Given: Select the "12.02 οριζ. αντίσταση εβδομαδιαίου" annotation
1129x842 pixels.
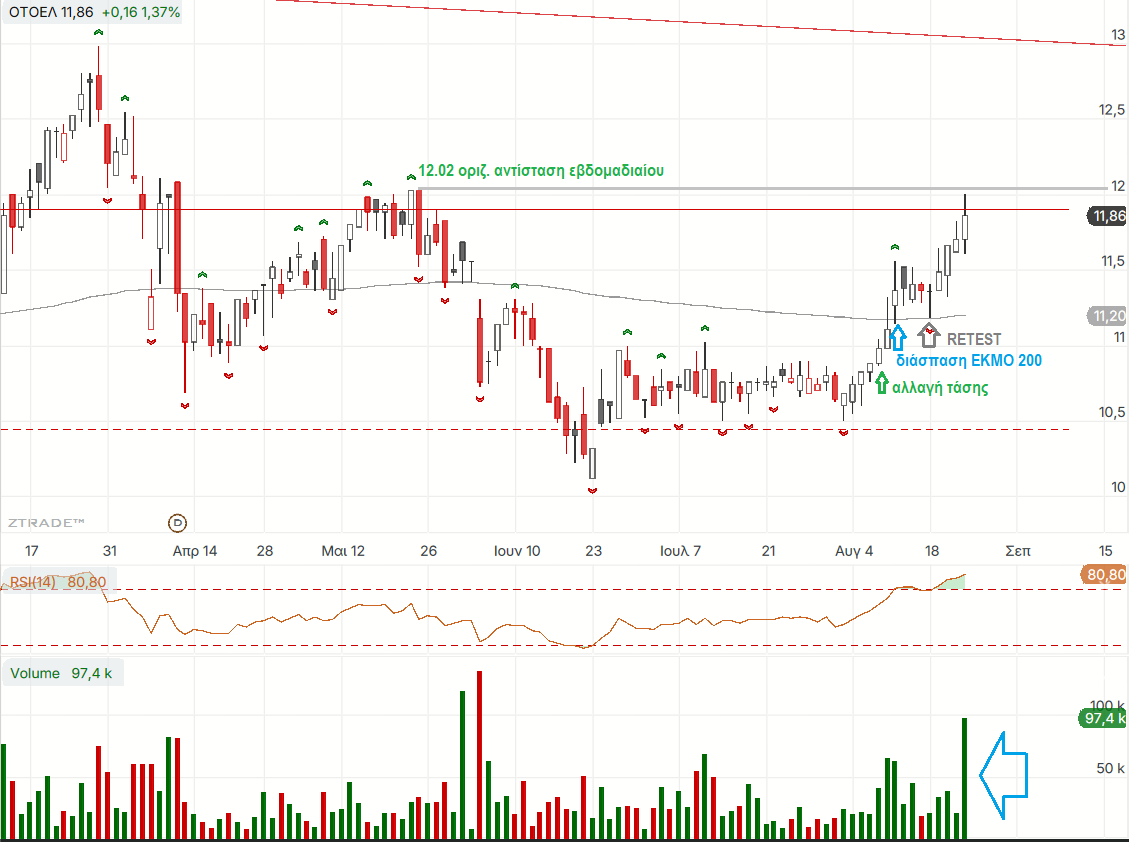Looking at the screenshot, I should coord(541,171).
